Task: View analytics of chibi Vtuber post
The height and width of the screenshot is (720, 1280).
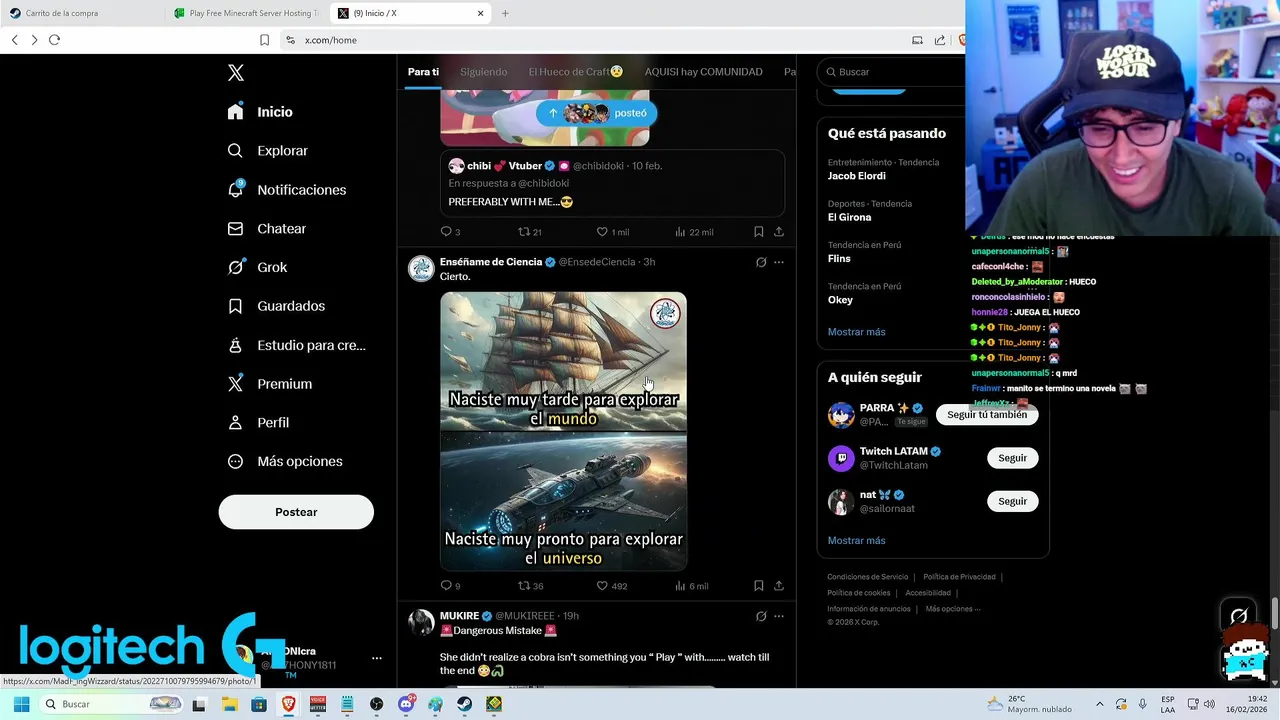Action: [694, 232]
